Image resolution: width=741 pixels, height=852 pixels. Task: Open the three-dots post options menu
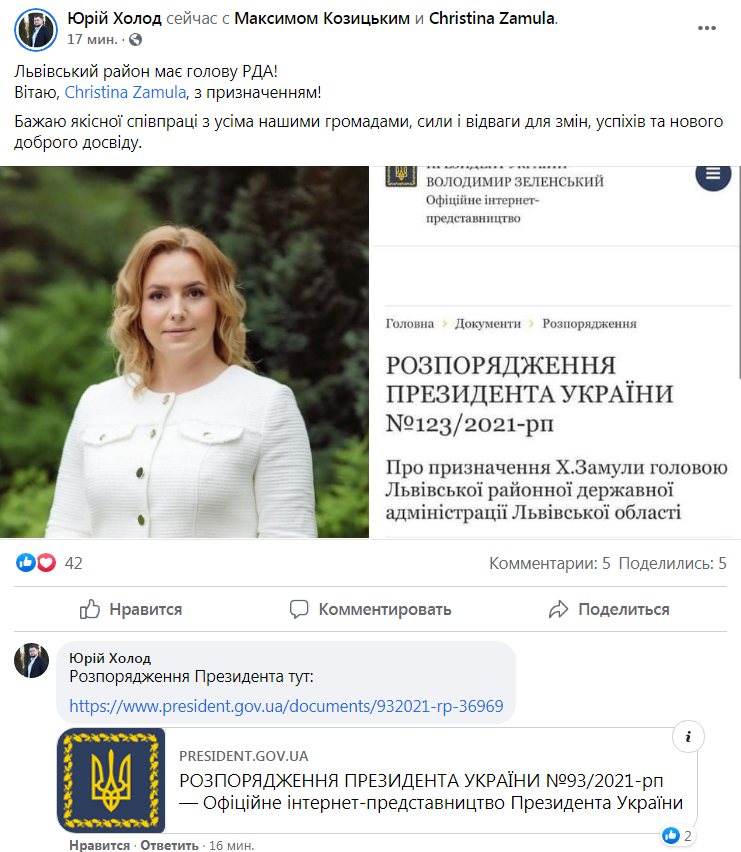[706, 28]
